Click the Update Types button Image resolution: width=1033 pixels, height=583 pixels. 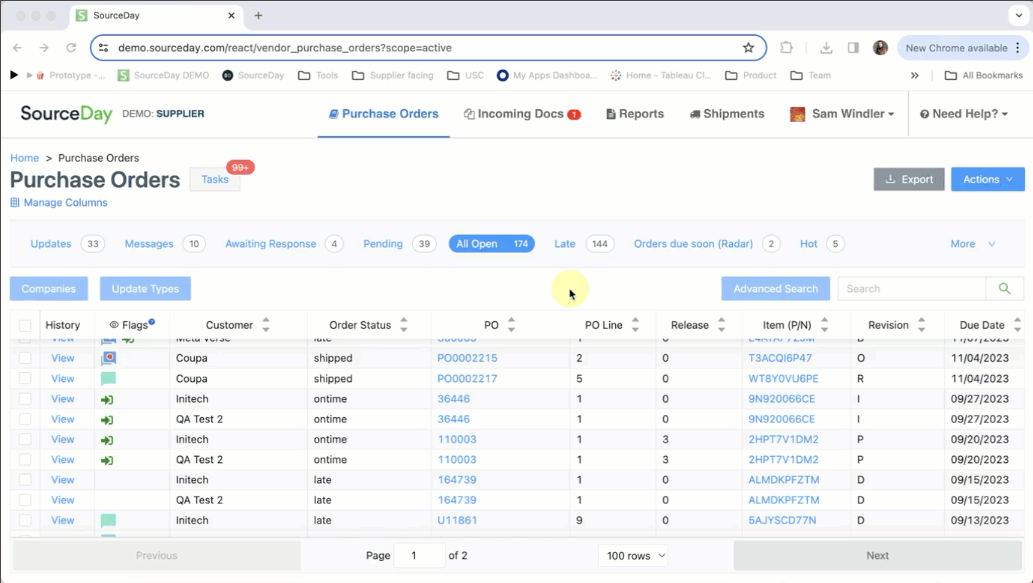tap(145, 289)
